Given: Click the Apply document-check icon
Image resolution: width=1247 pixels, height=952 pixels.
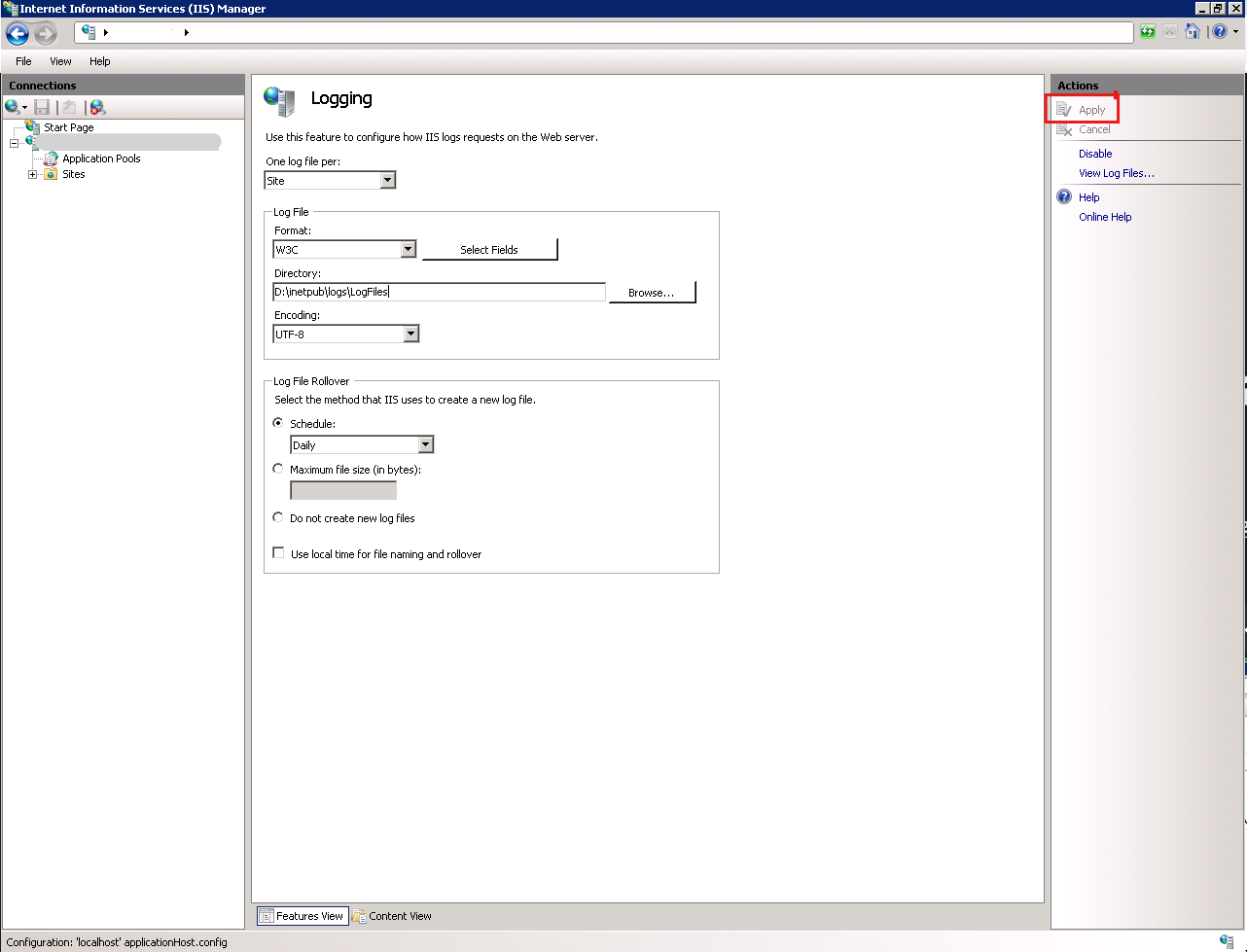Looking at the screenshot, I should click(x=1064, y=110).
